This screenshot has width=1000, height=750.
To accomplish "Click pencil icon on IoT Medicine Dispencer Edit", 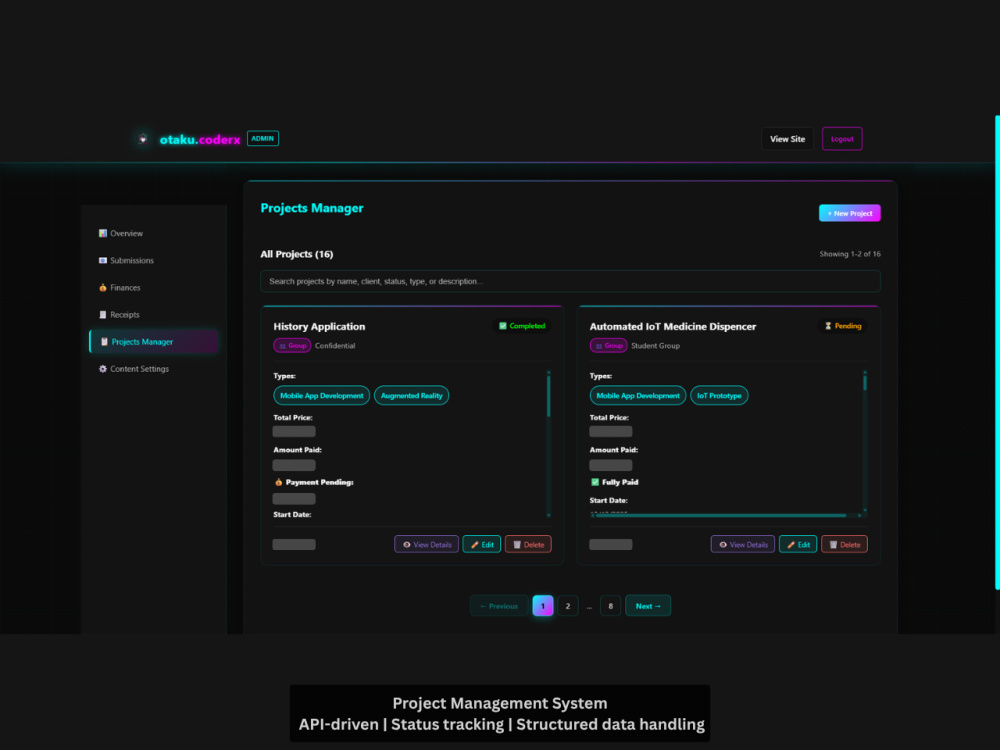I will tap(791, 545).
